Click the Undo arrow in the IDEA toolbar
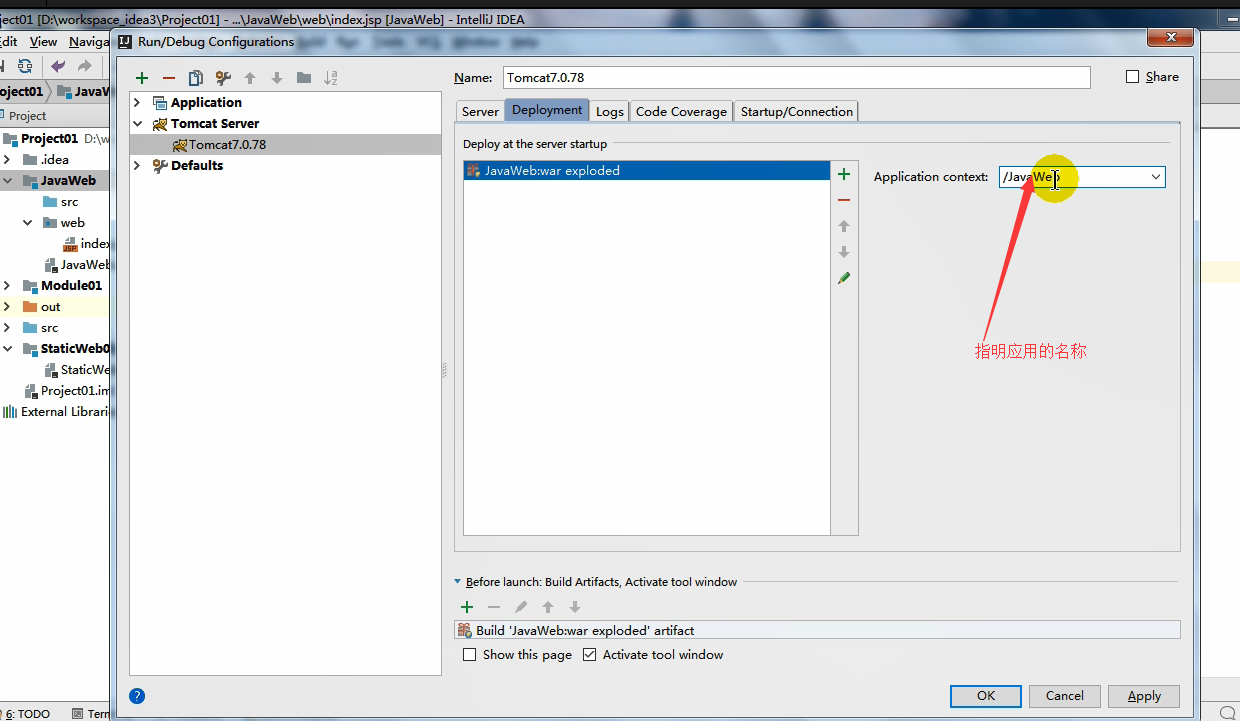 pos(58,66)
